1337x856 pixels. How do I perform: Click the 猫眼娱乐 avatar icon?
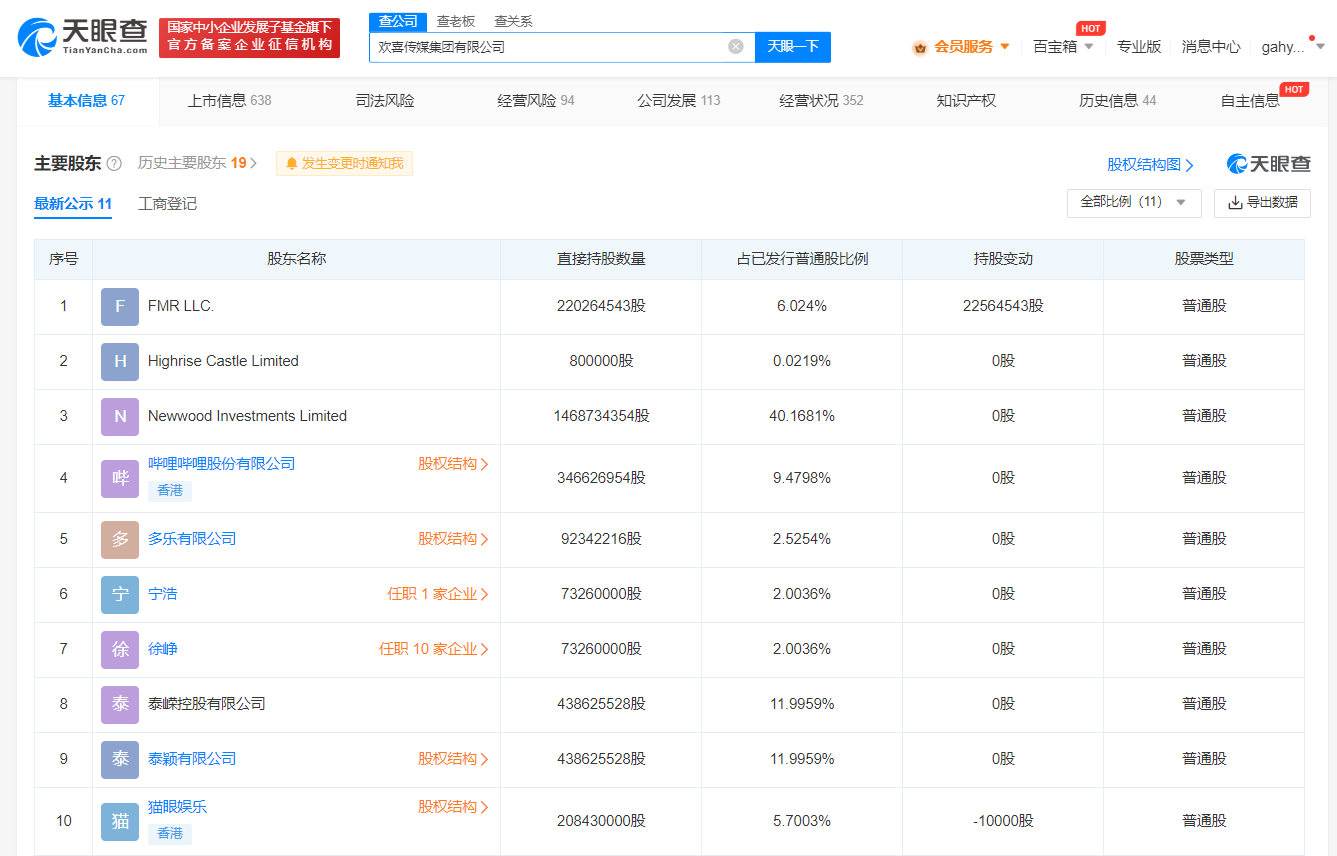point(119,820)
